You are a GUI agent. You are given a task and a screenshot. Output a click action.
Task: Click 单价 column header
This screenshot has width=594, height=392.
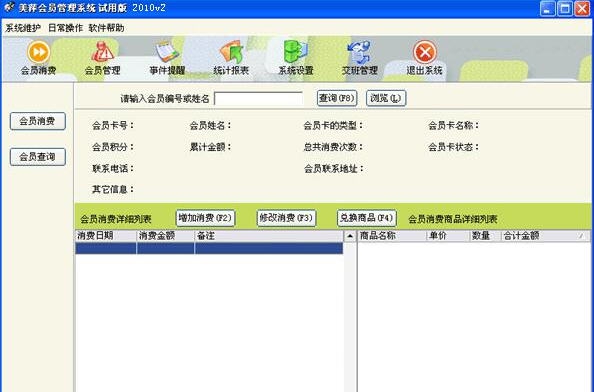click(448, 236)
